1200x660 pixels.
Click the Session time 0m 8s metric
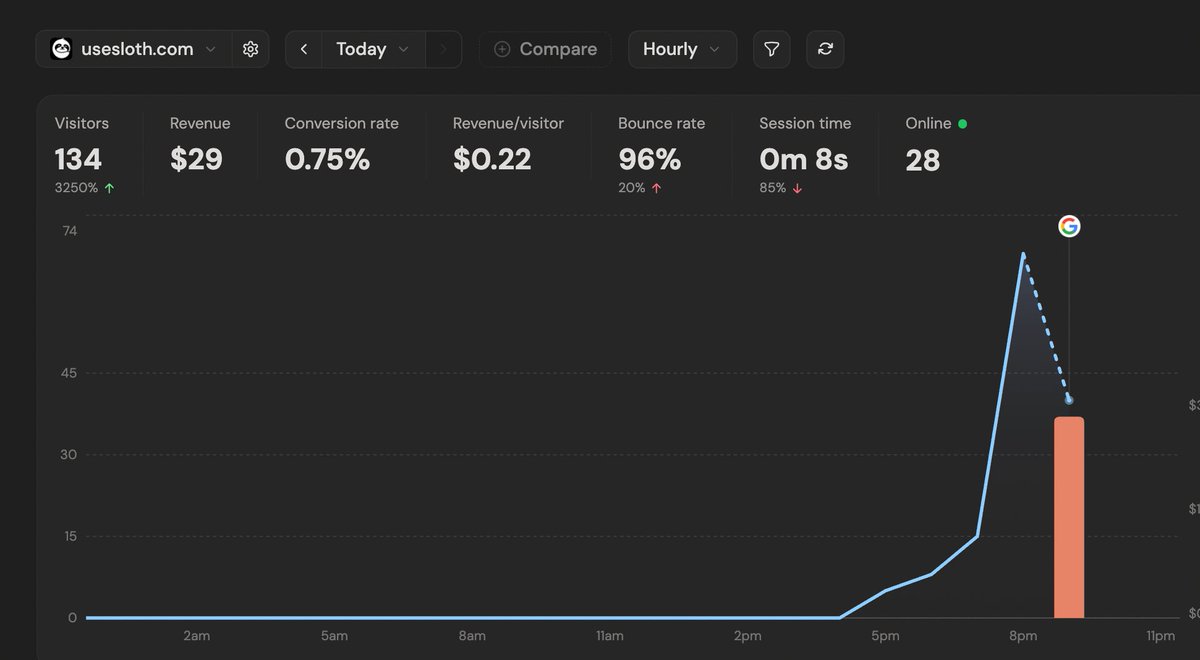(x=805, y=155)
